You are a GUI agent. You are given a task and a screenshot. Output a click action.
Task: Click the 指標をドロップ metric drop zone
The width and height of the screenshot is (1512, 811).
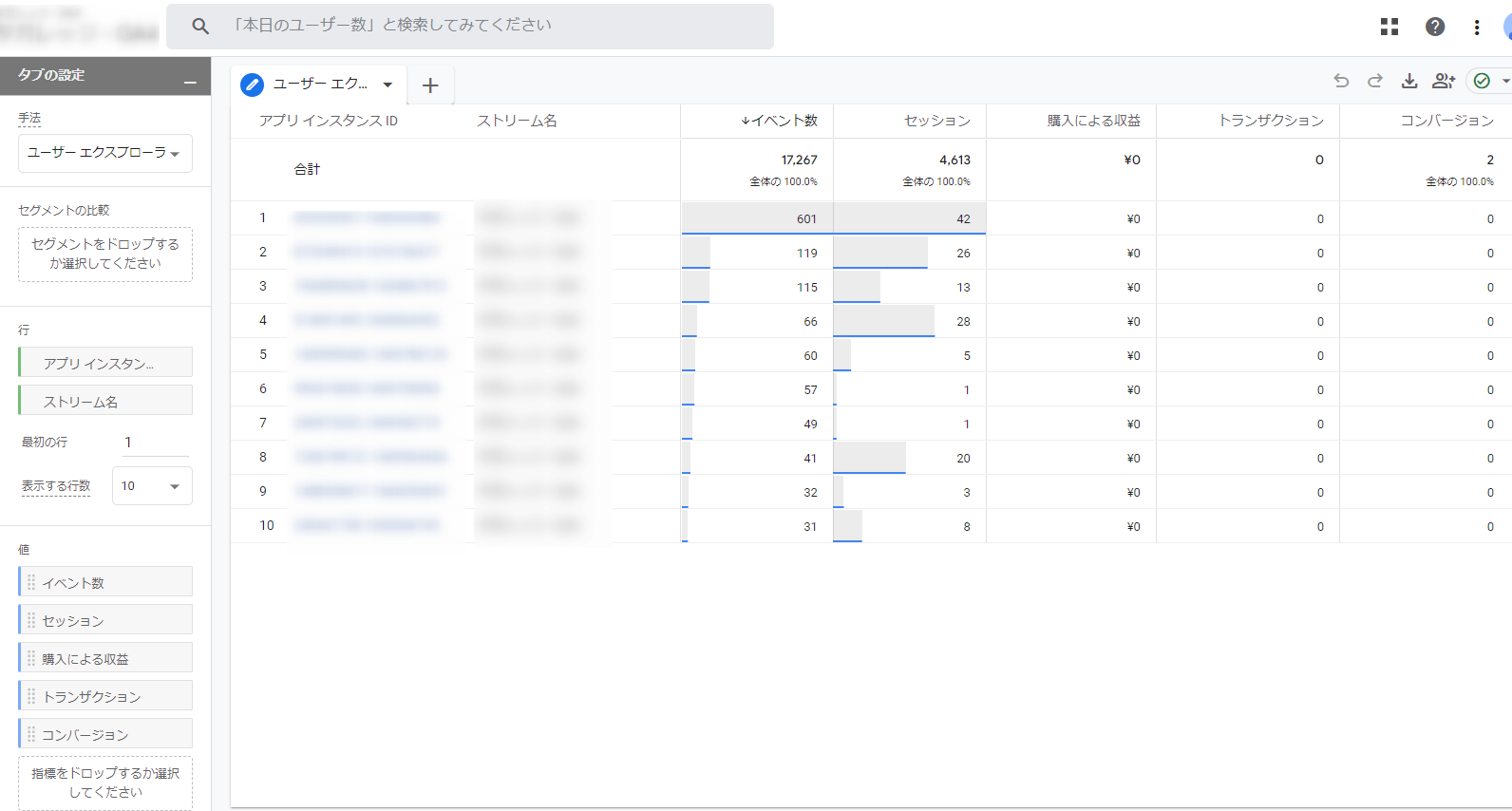coord(105,783)
